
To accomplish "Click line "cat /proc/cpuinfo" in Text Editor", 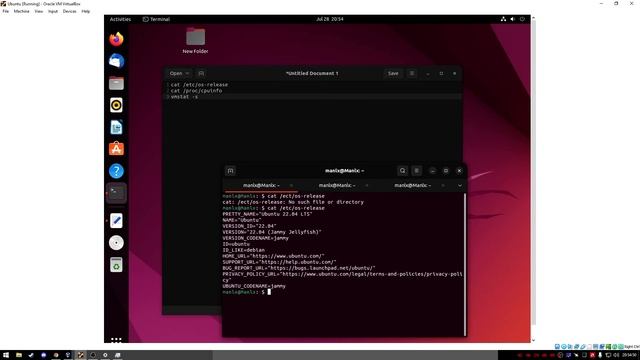I will click(x=196, y=91).
